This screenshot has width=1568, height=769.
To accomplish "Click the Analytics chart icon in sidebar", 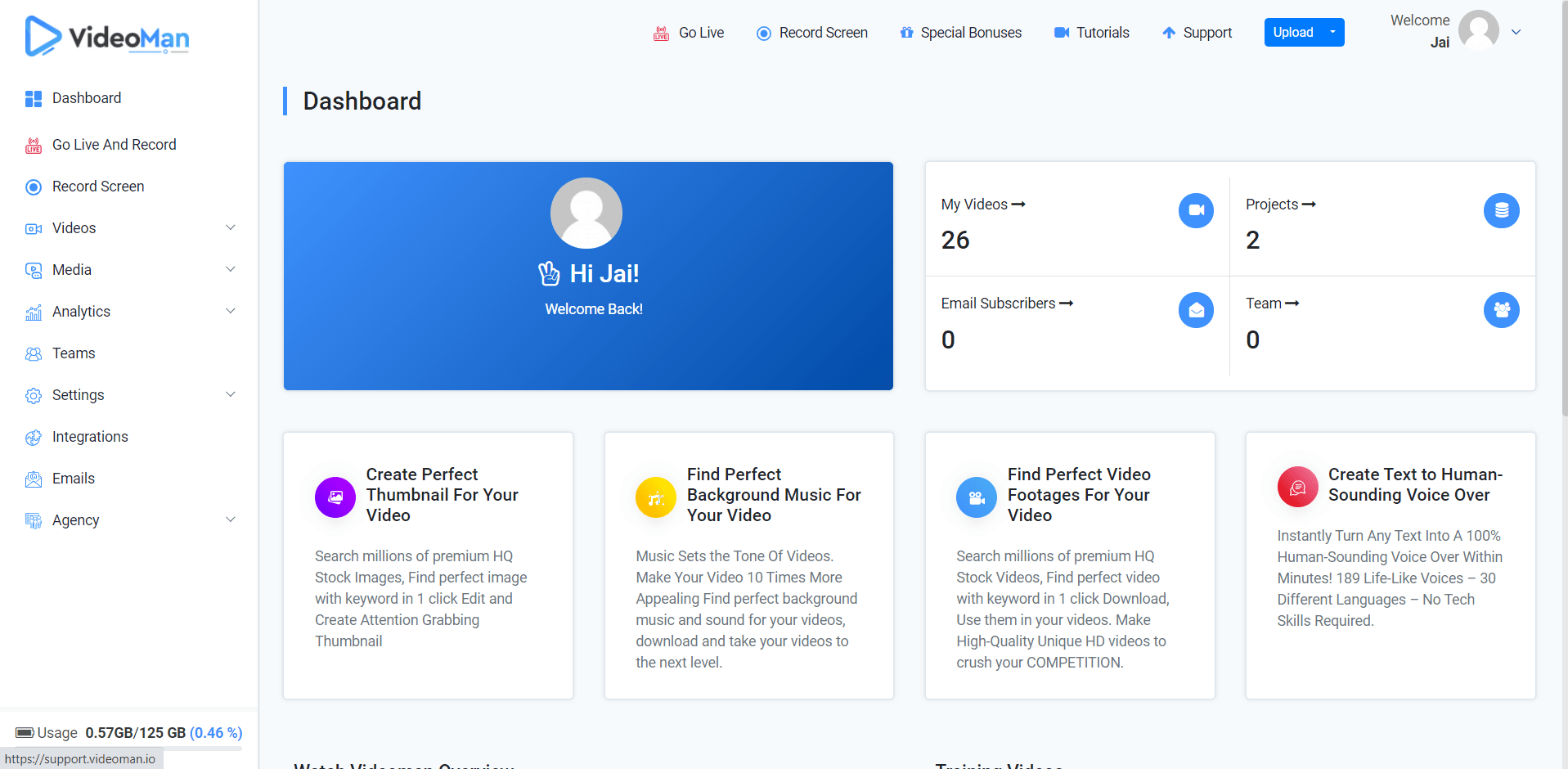I will coord(34,313).
